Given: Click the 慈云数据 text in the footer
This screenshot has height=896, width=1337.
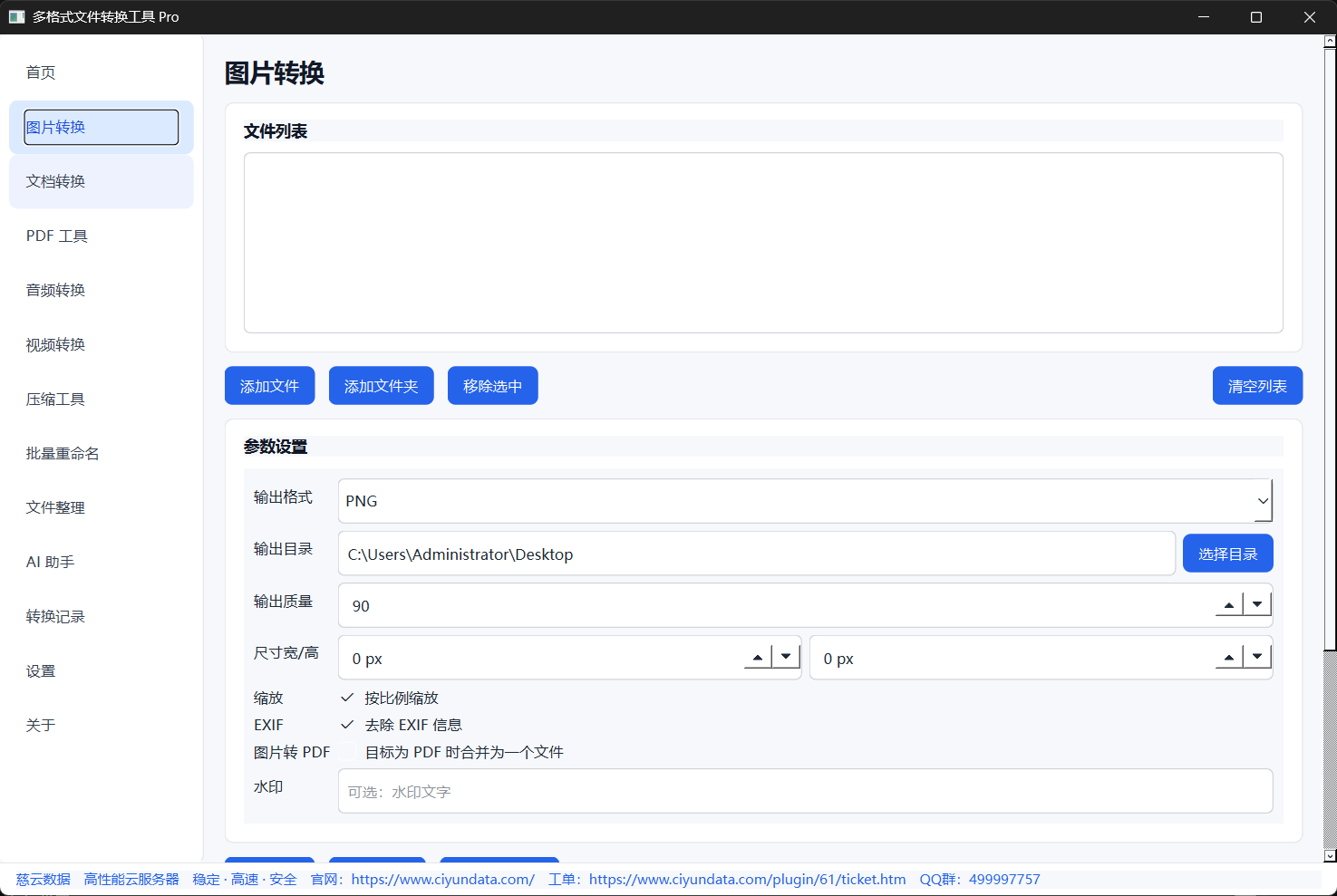Looking at the screenshot, I should pyautogui.click(x=43, y=880).
